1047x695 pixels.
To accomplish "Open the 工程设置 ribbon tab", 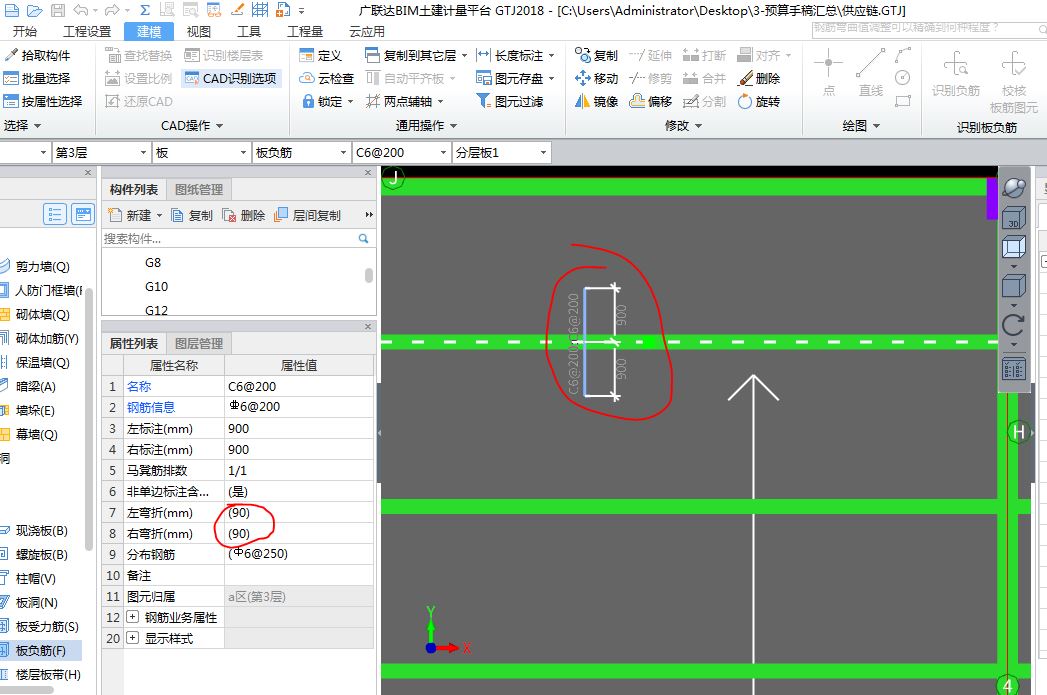I will pyautogui.click(x=87, y=31).
